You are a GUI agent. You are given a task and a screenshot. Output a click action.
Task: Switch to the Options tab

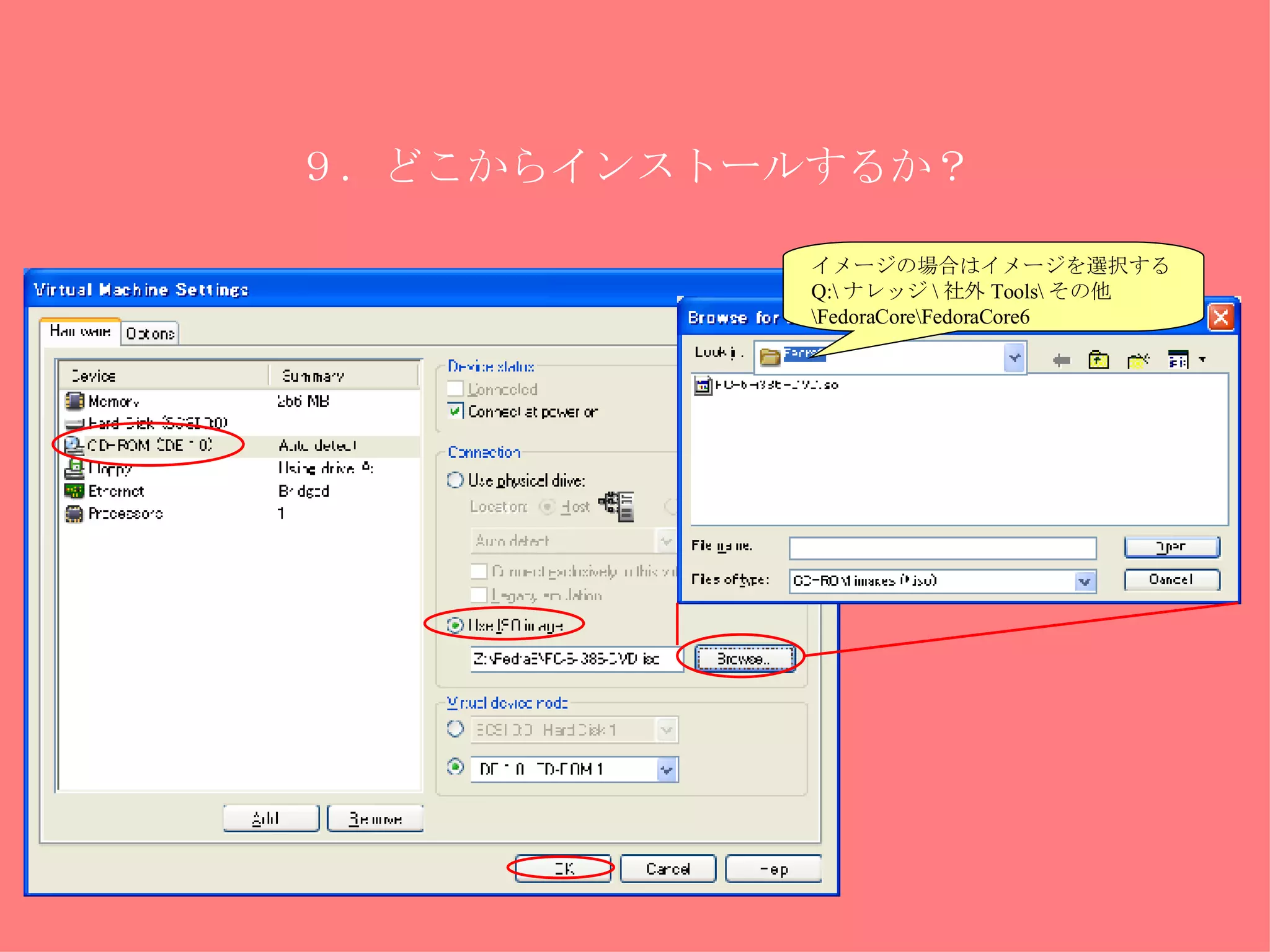click(150, 333)
